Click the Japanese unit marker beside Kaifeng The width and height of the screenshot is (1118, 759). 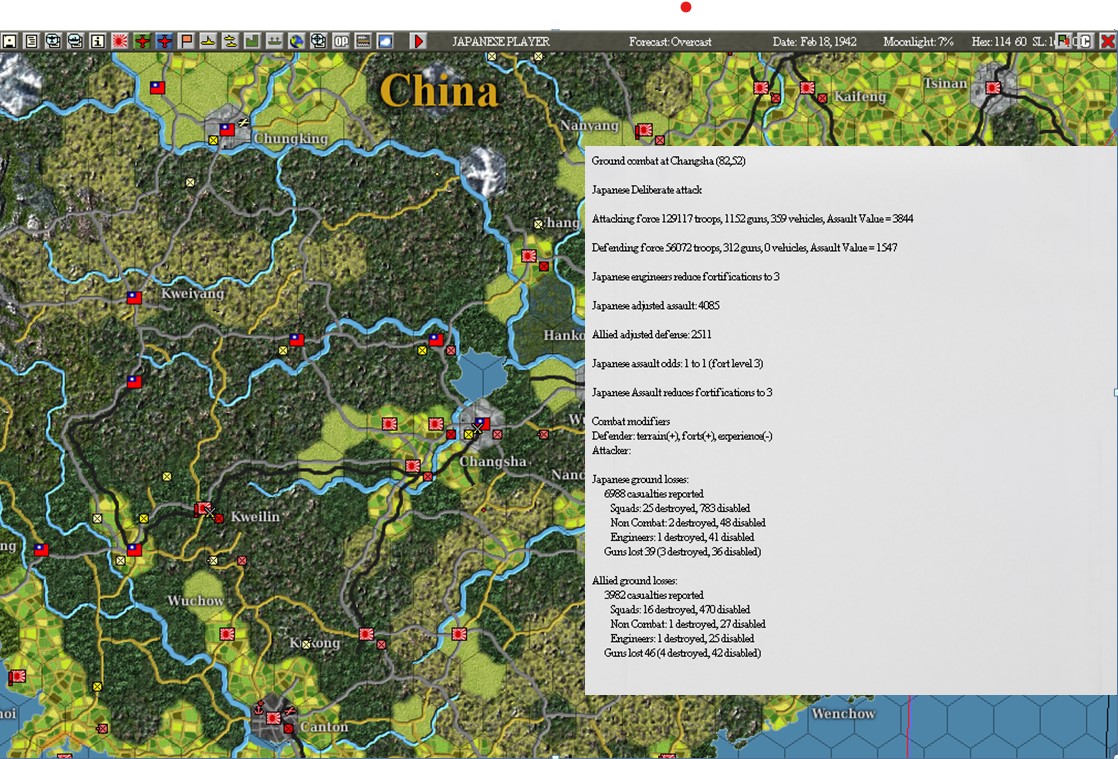coord(807,88)
